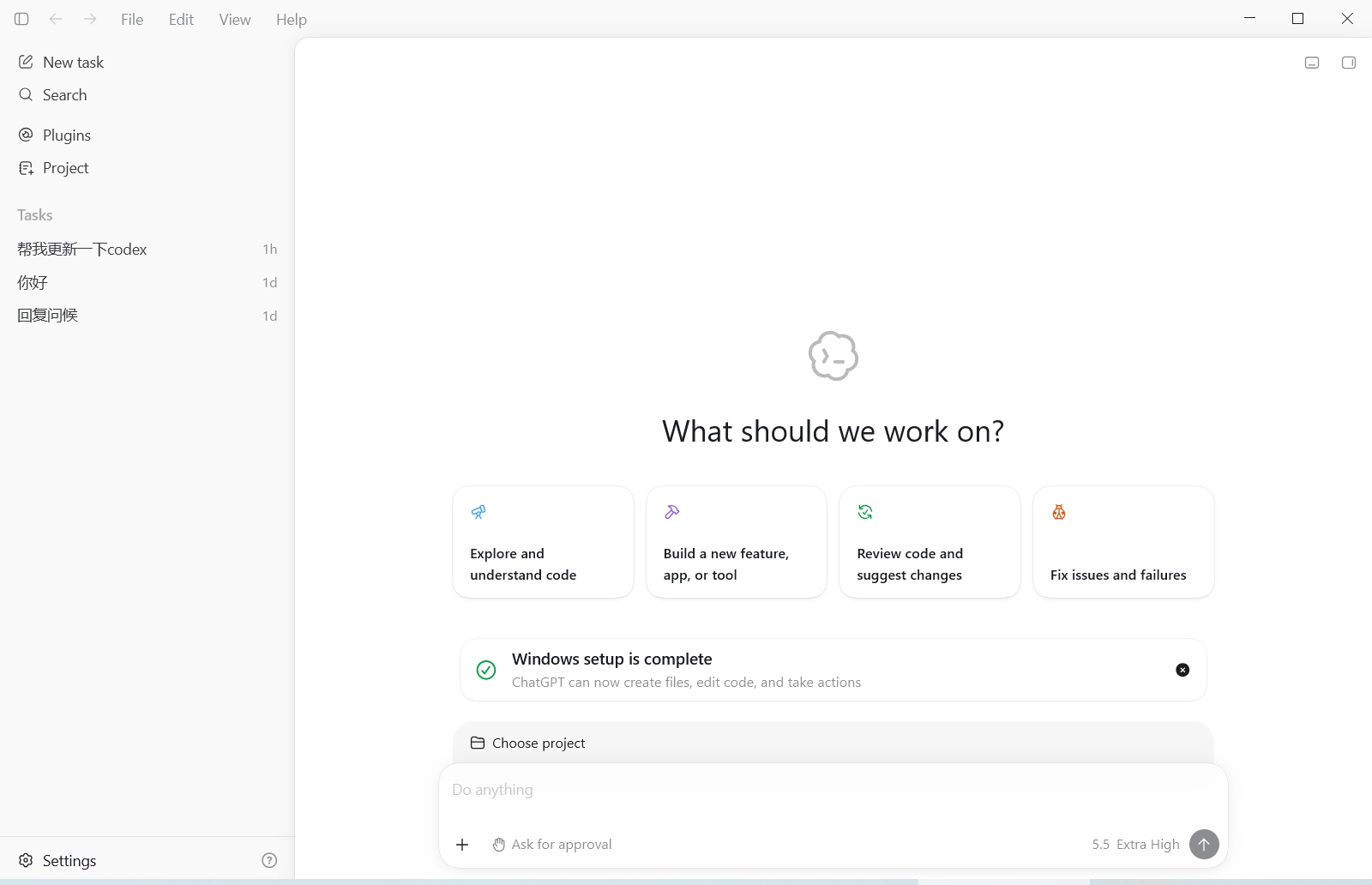1372x885 pixels.
Task: Open the task '你好'
Action: coord(147,282)
